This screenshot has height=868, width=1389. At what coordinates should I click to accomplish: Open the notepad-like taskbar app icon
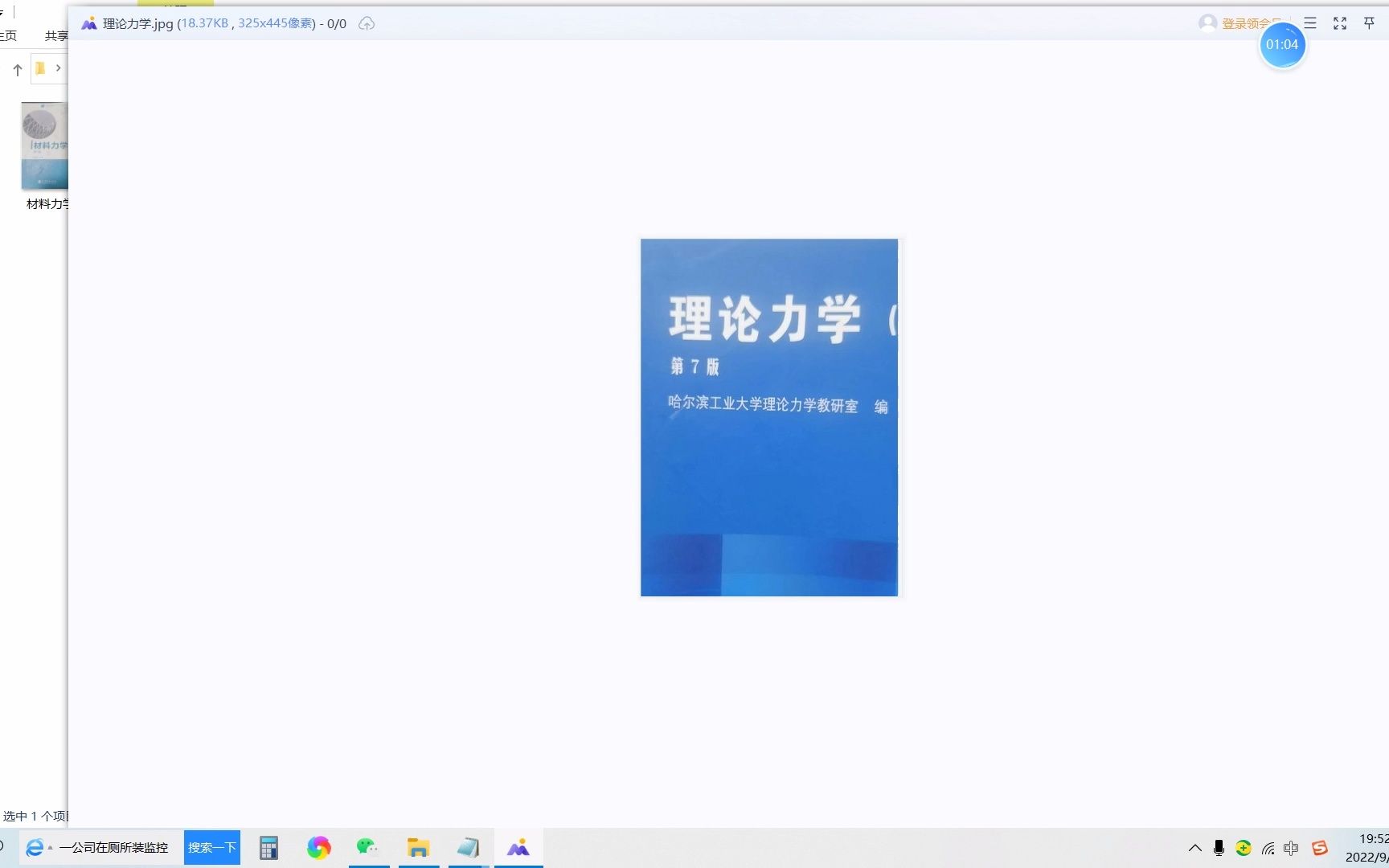pyautogui.click(x=468, y=848)
